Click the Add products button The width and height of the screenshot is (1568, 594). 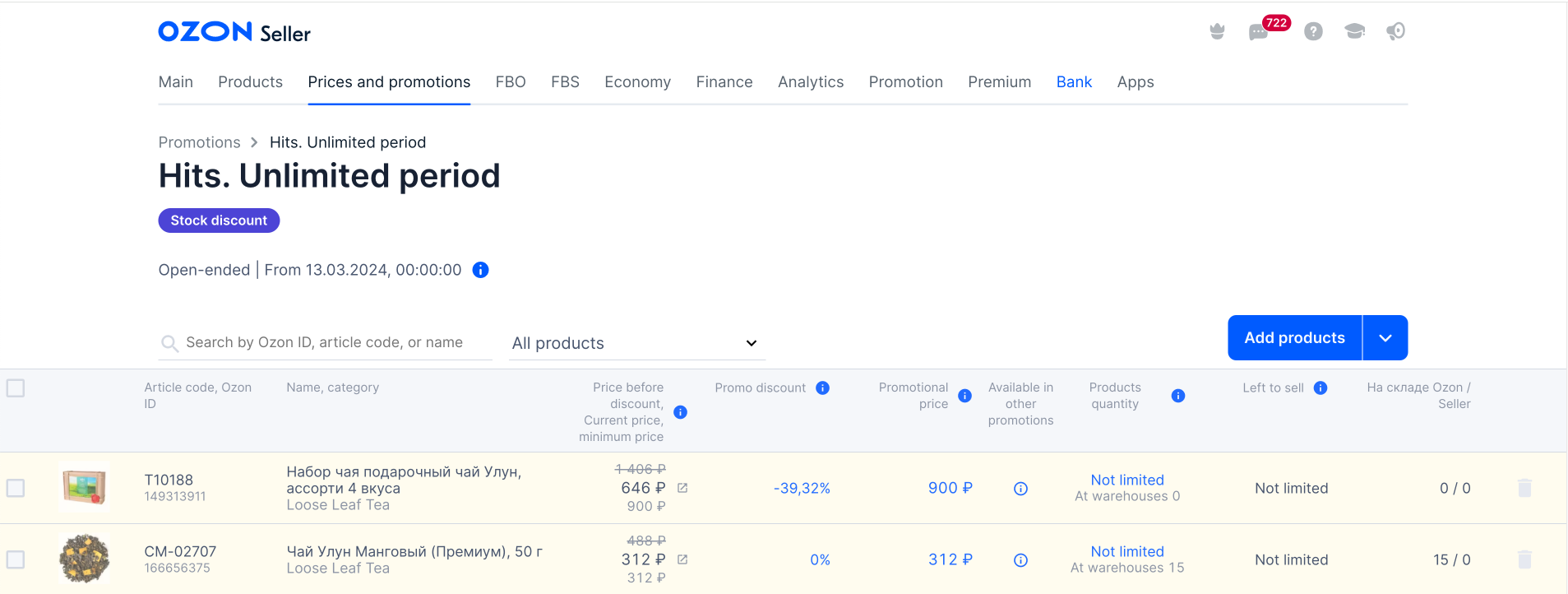pos(1294,338)
